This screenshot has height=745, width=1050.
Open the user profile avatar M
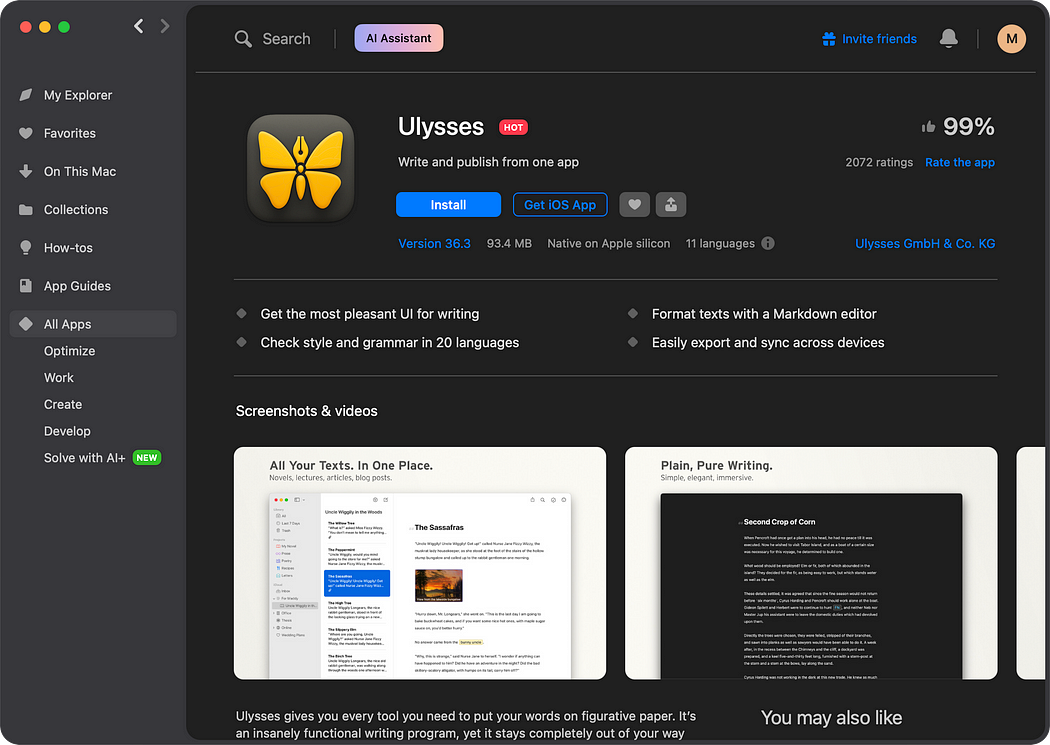click(1011, 39)
